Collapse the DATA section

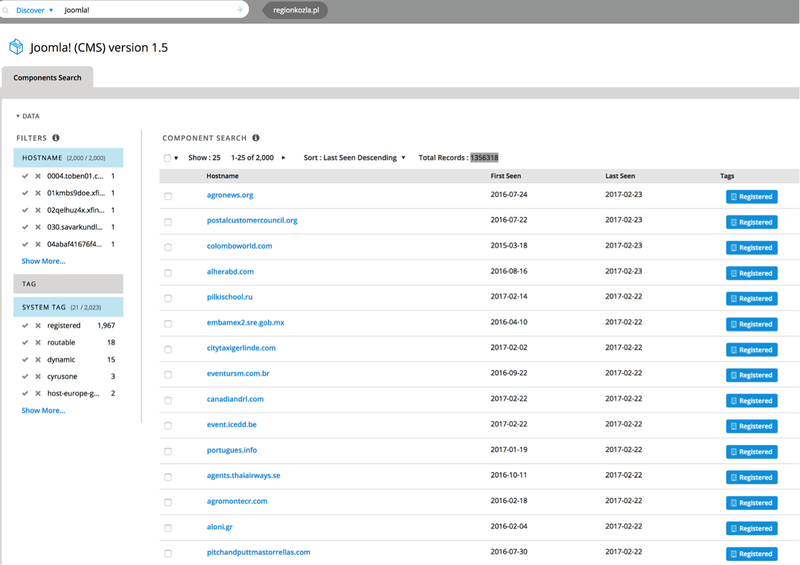[x=28, y=116]
